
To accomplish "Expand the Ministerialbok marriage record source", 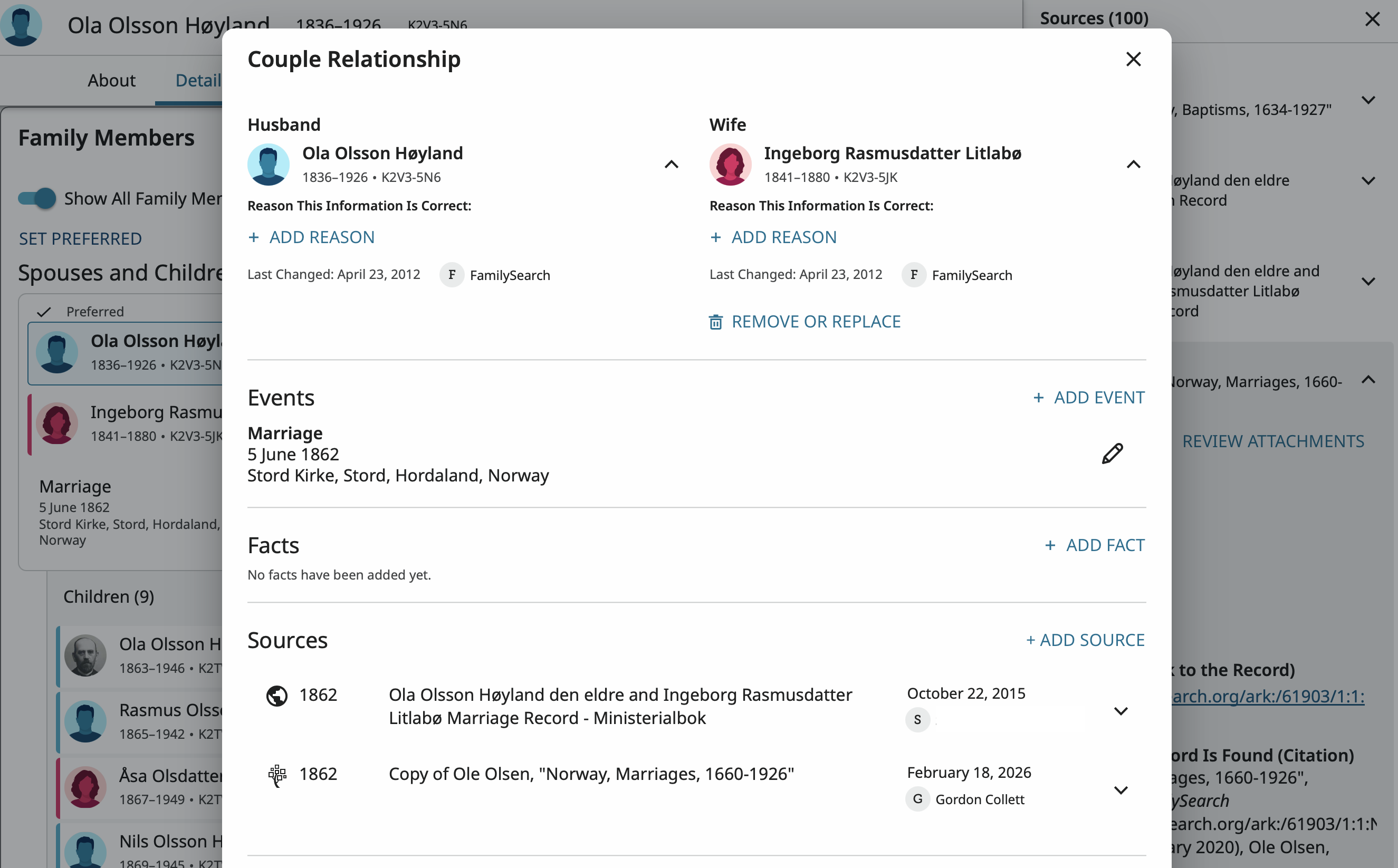I will coord(1120,711).
